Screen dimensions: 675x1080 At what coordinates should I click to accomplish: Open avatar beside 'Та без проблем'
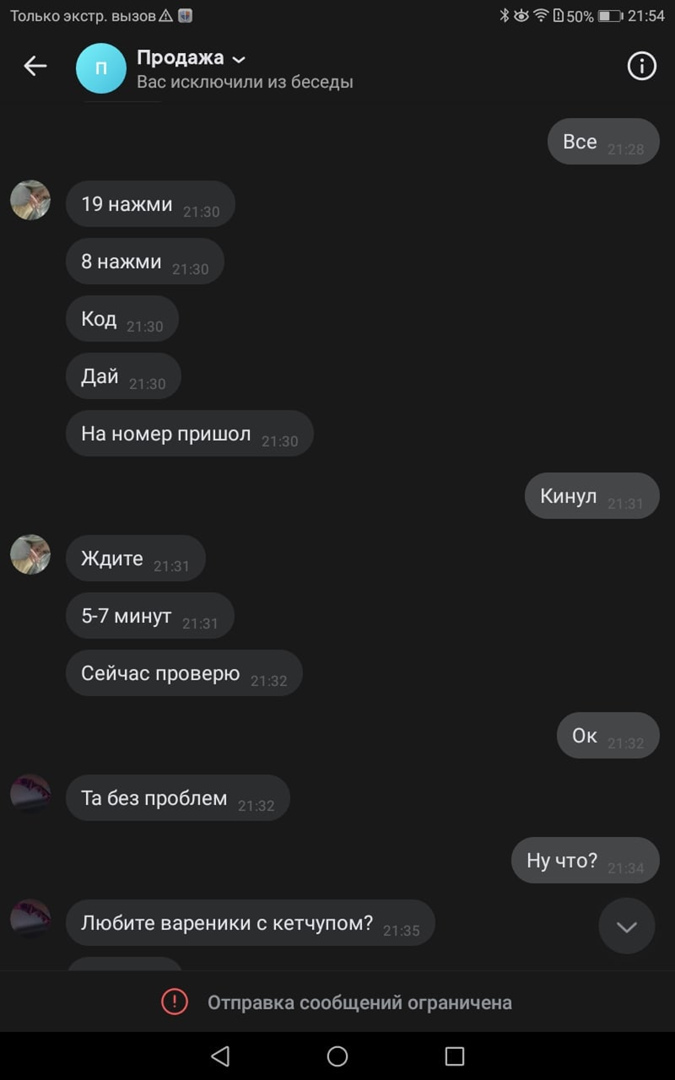click(x=30, y=794)
